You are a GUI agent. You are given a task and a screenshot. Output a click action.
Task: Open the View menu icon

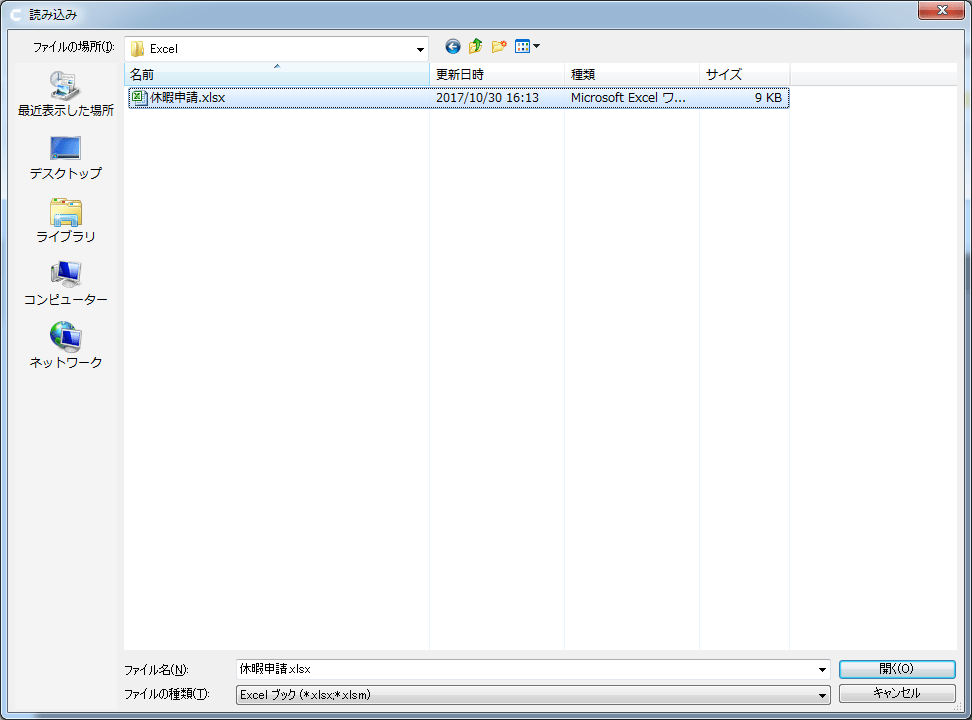(527, 46)
